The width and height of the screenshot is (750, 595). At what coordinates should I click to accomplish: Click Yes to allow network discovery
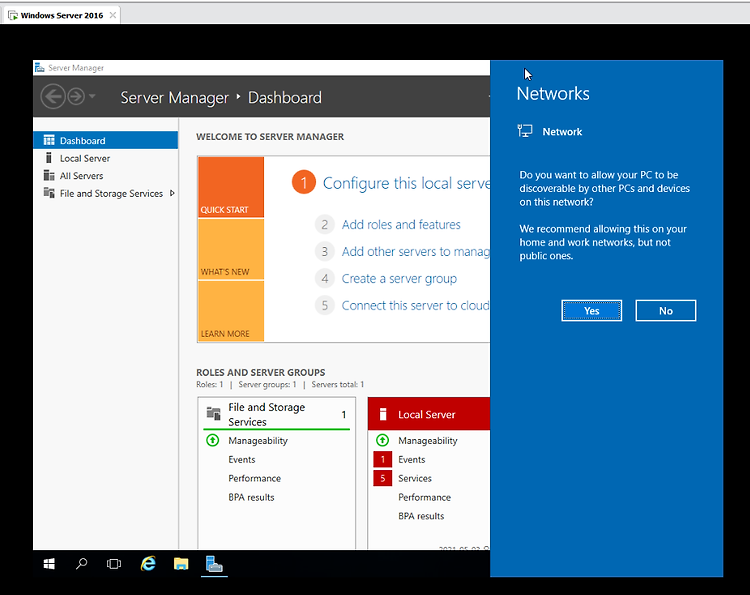click(592, 311)
